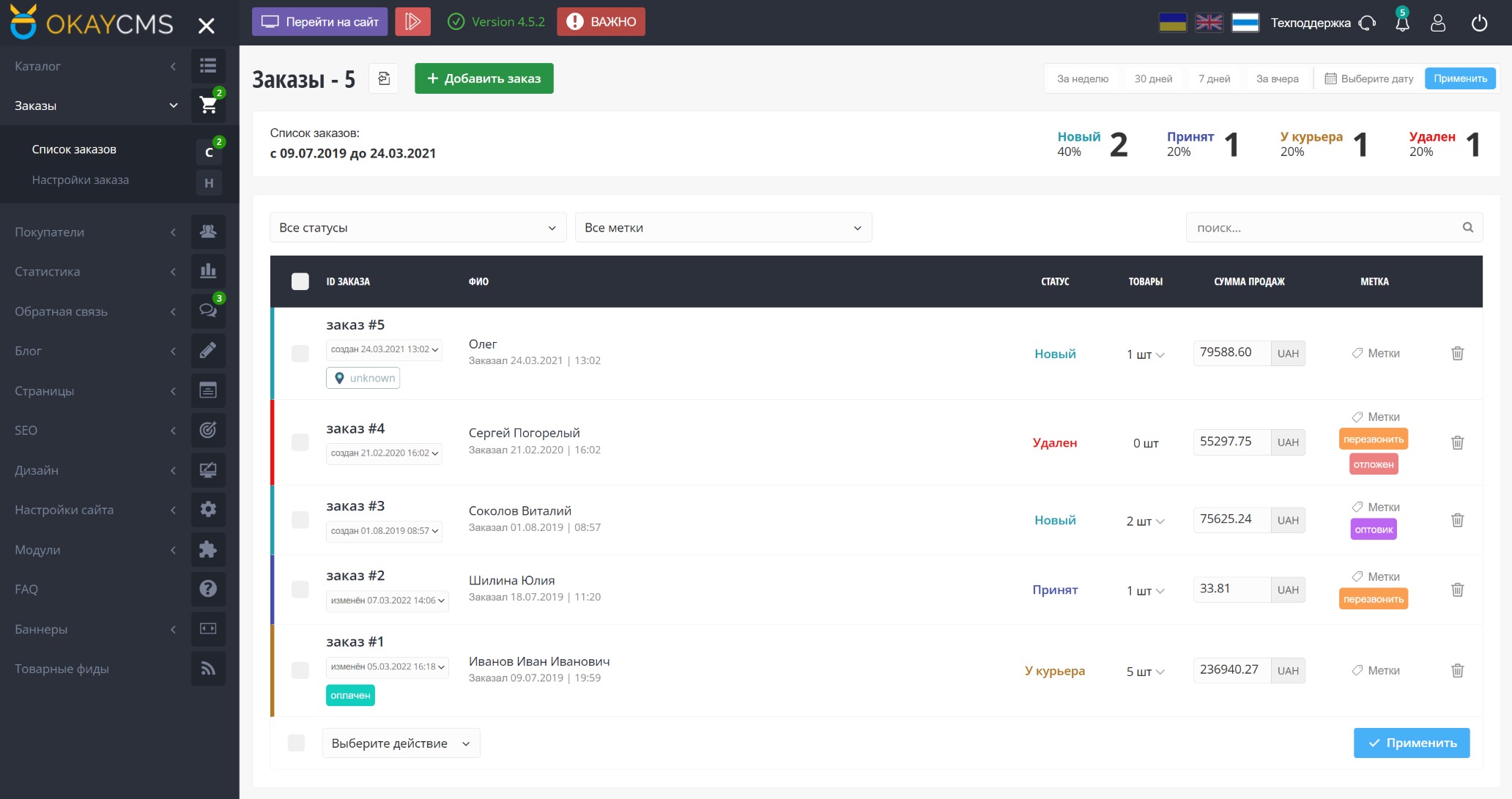Click the export orders icon near title
This screenshot has height=799, width=1512.
(x=384, y=78)
